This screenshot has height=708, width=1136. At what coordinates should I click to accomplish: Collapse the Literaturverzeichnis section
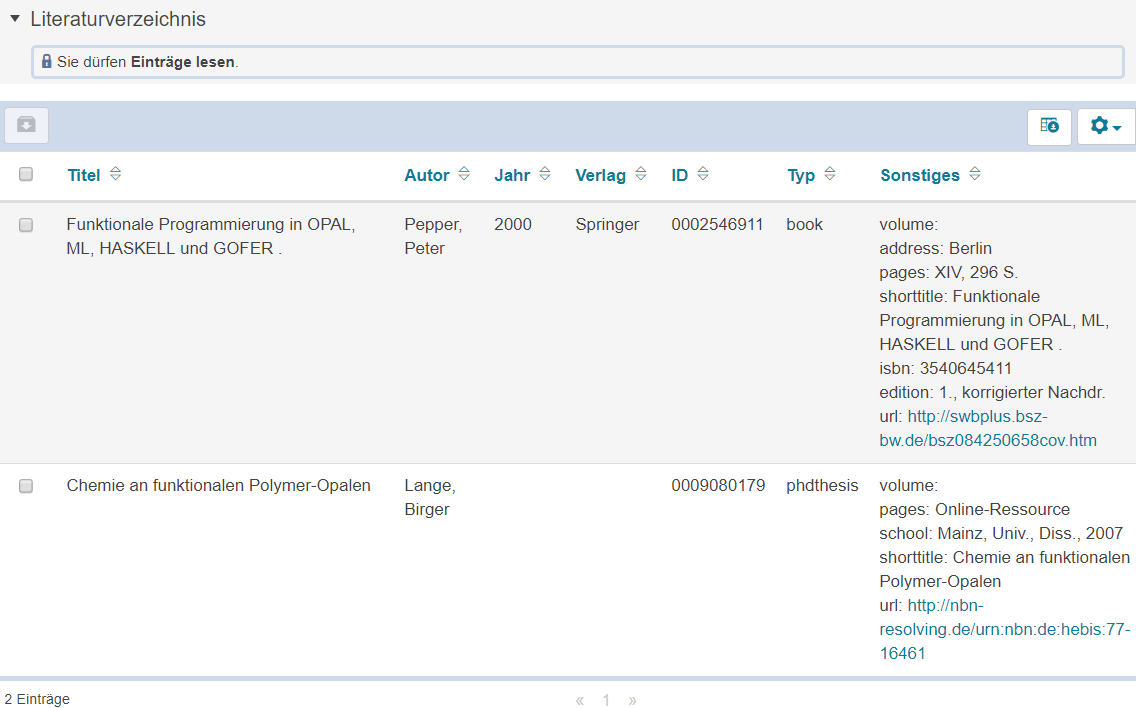pyautogui.click(x=15, y=19)
